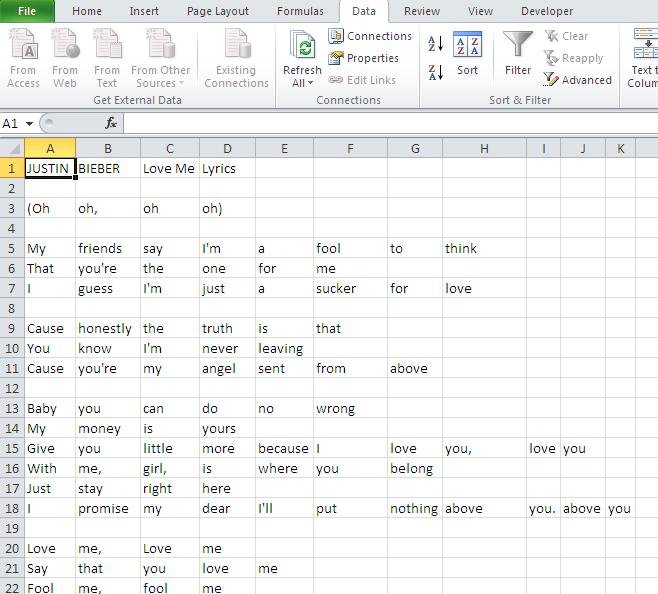The height and width of the screenshot is (594, 658).
Task: Click the Clear filter button
Action: click(566, 36)
